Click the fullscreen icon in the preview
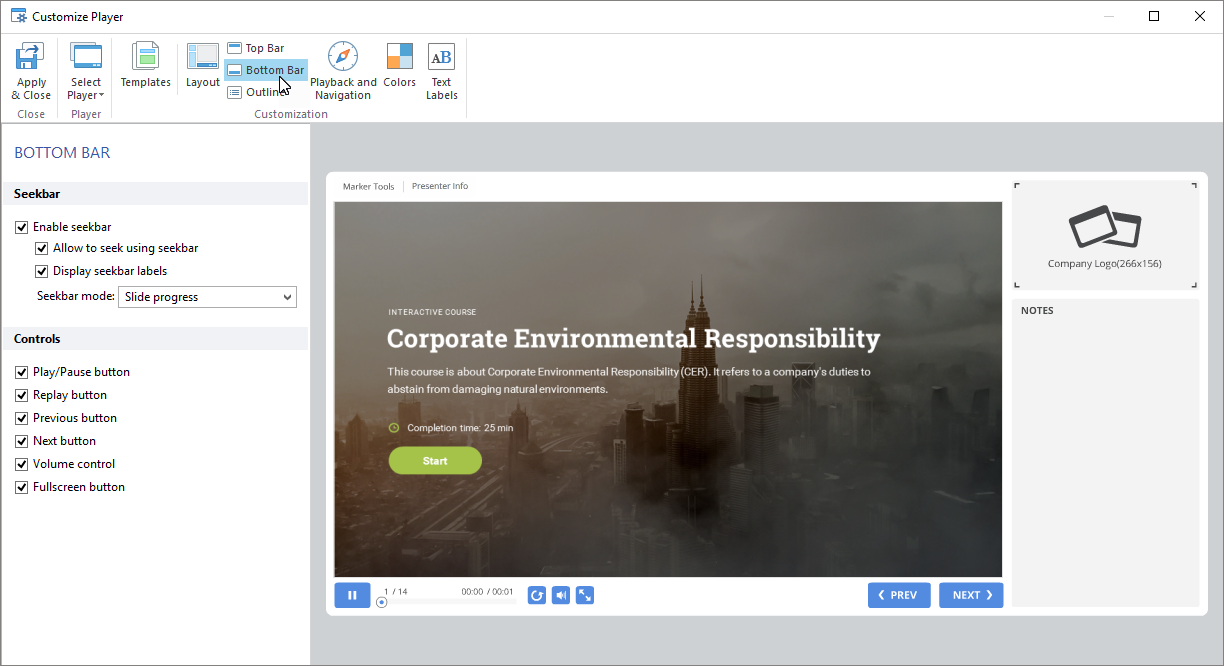This screenshot has height=666, width=1224. tap(585, 595)
